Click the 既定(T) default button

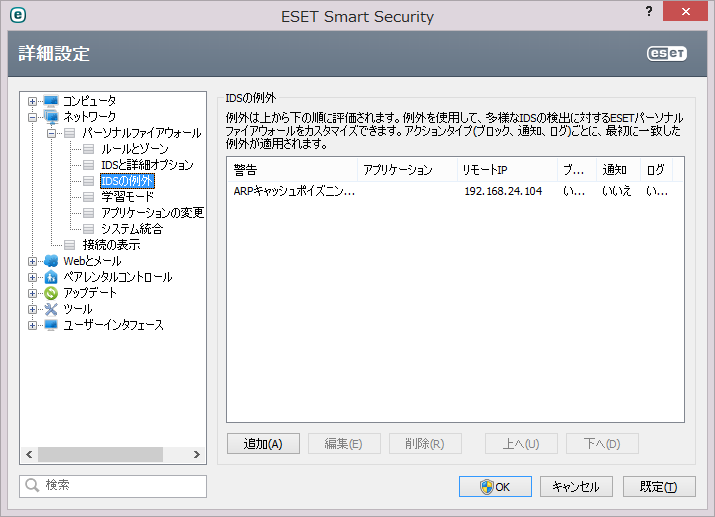(x=659, y=487)
